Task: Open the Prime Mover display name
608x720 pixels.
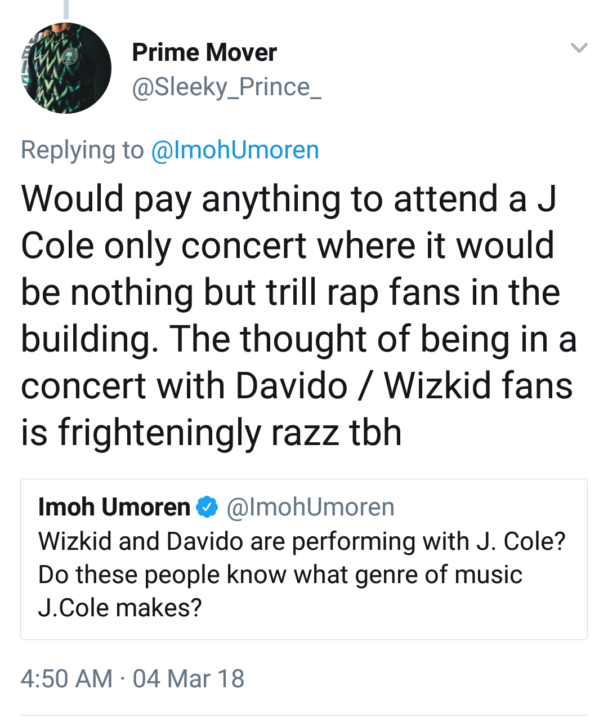Action: (x=204, y=52)
